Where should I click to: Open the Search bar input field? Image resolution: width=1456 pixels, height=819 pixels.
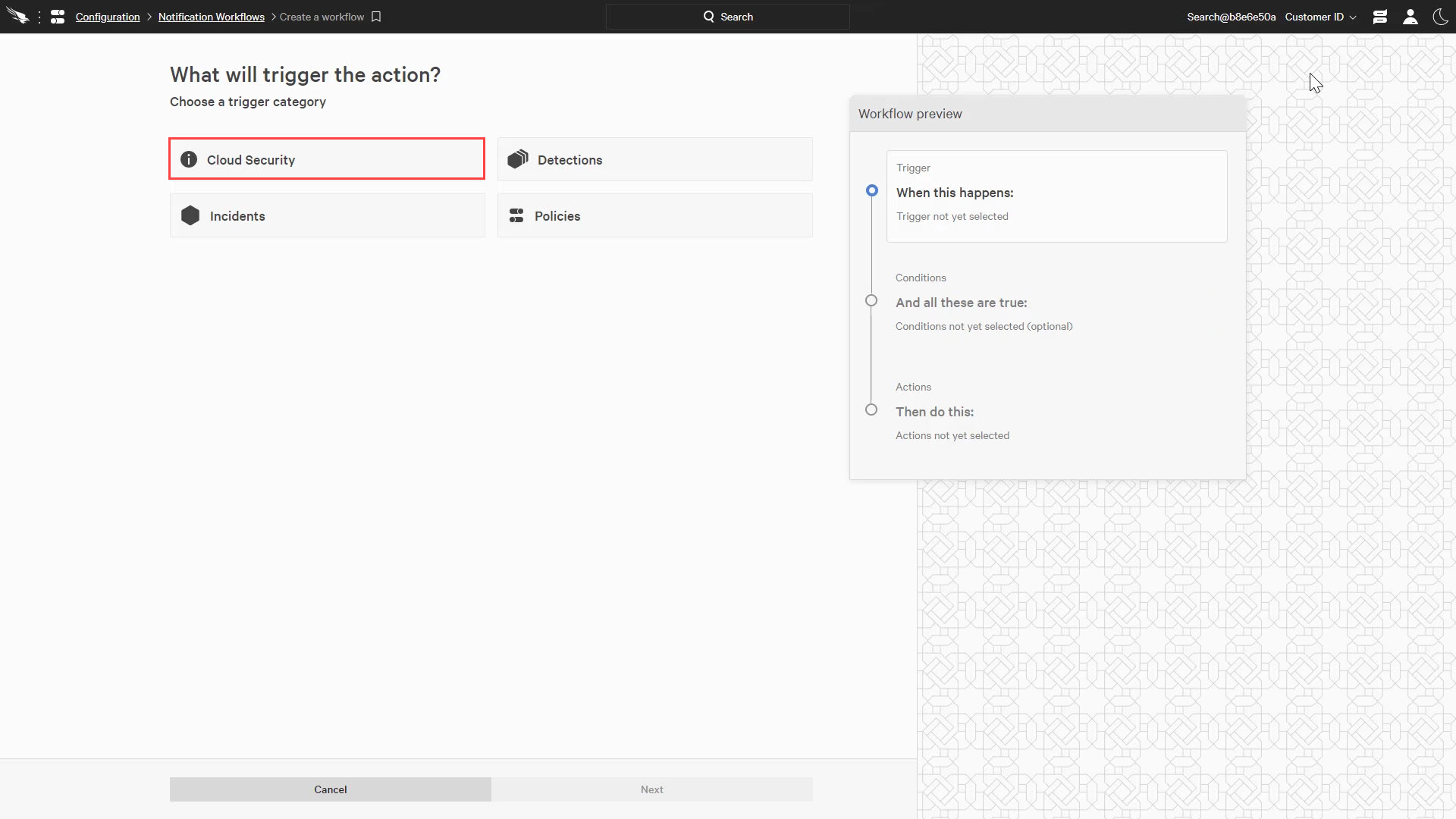pyautogui.click(x=727, y=16)
